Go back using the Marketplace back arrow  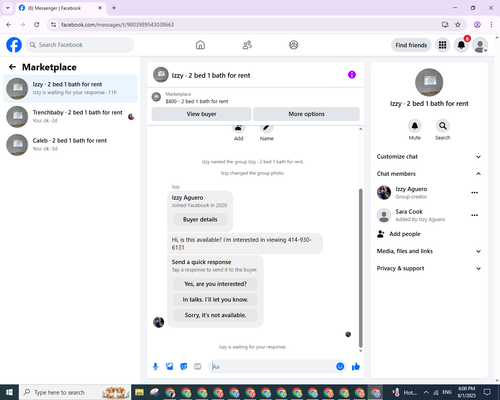point(12,67)
